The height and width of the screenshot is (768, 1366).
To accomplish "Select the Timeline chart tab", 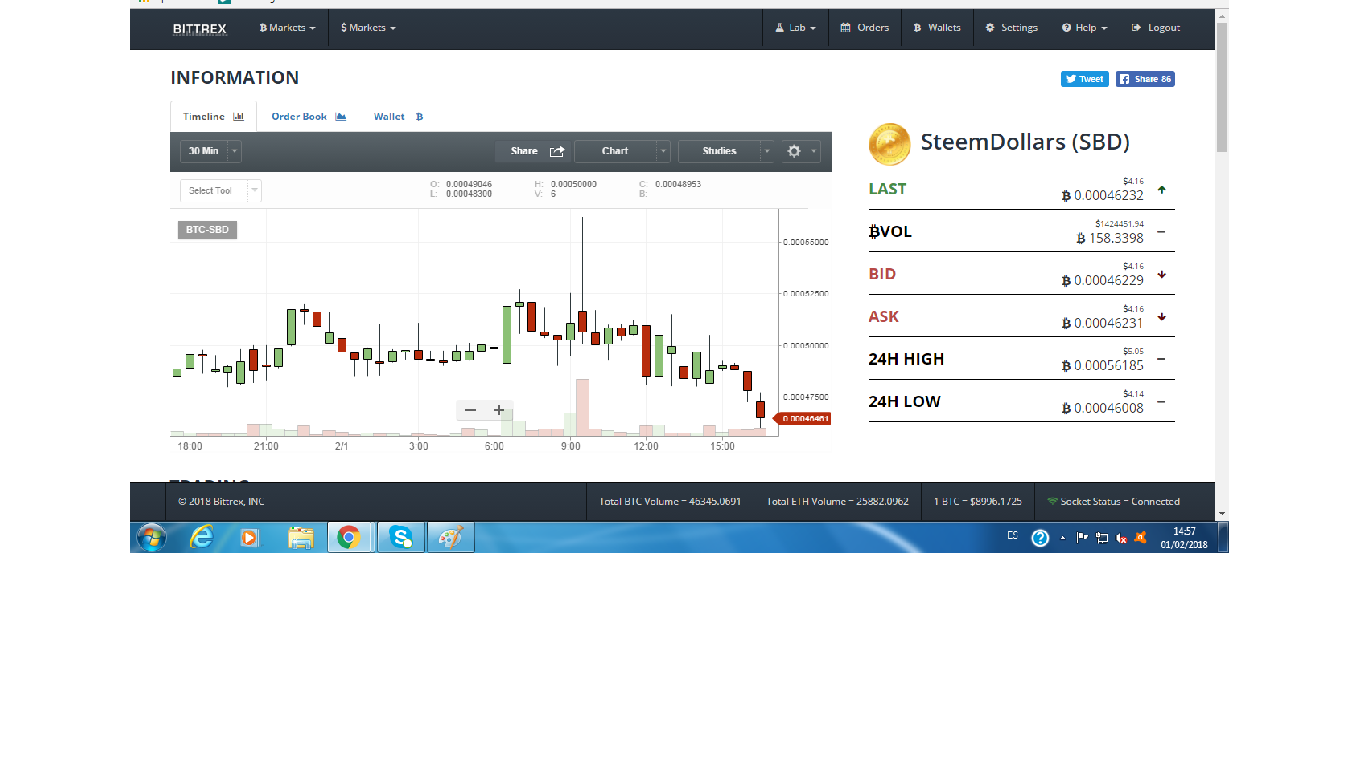I will 214,117.
